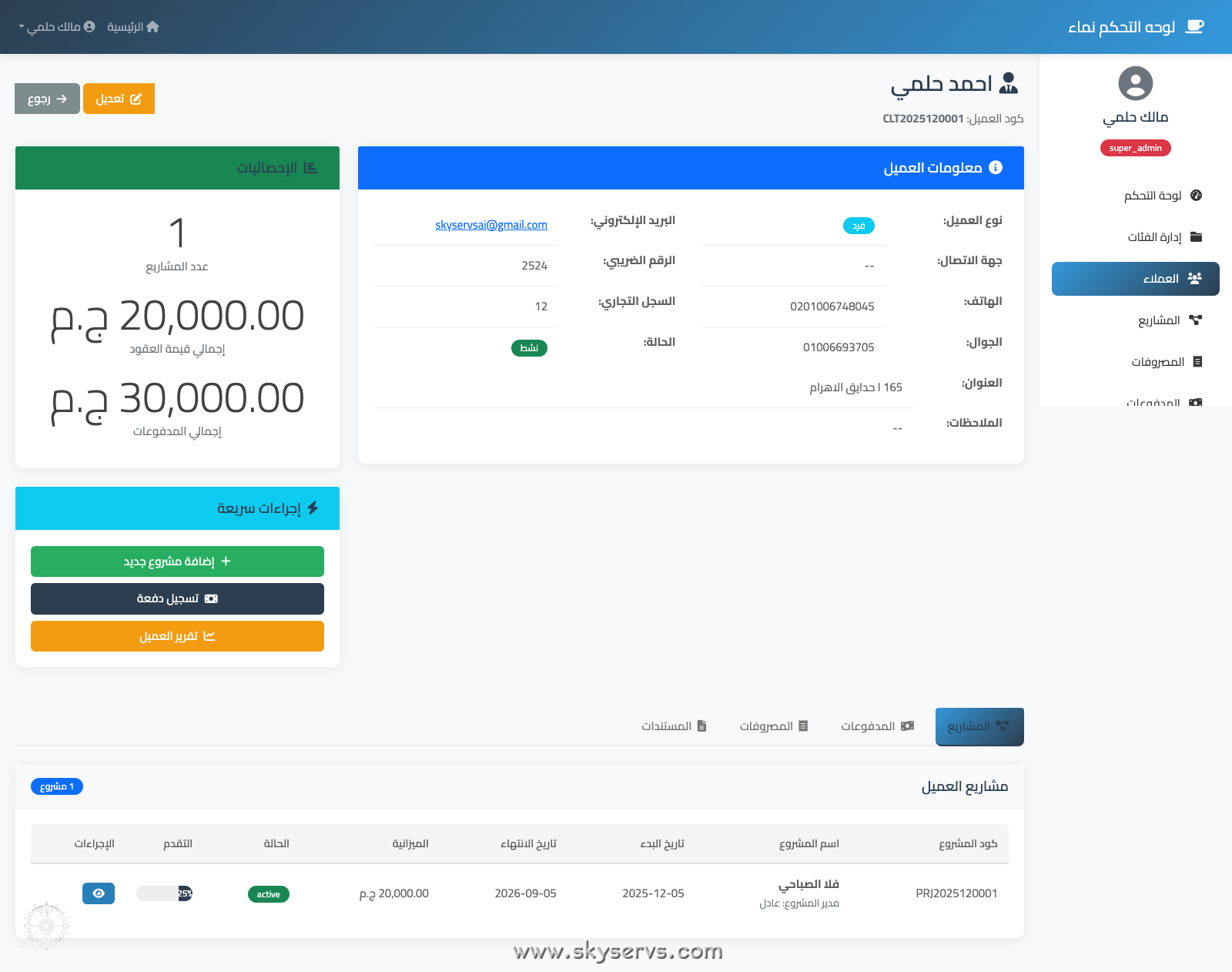Viewport: 1232px width, 972px height.
Task: Click the 25% progress bar
Action: (x=164, y=893)
